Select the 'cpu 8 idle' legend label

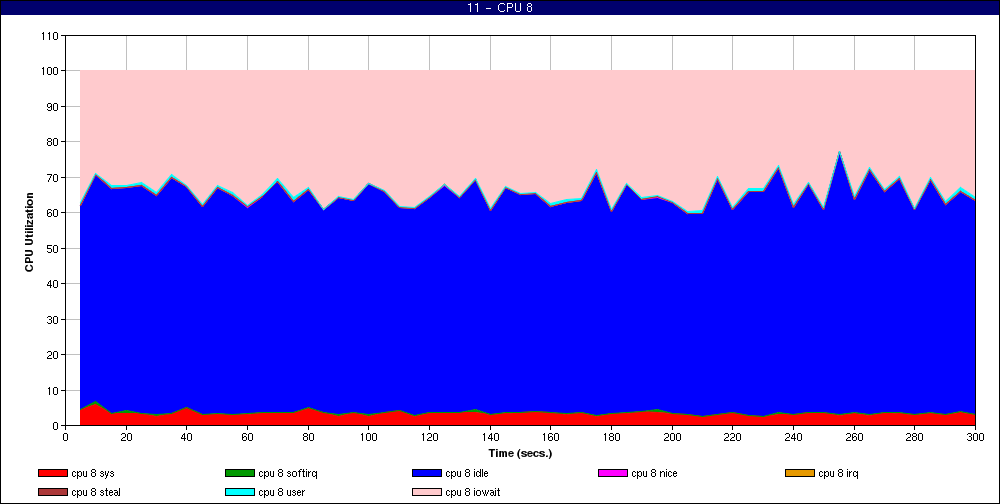click(x=467, y=473)
